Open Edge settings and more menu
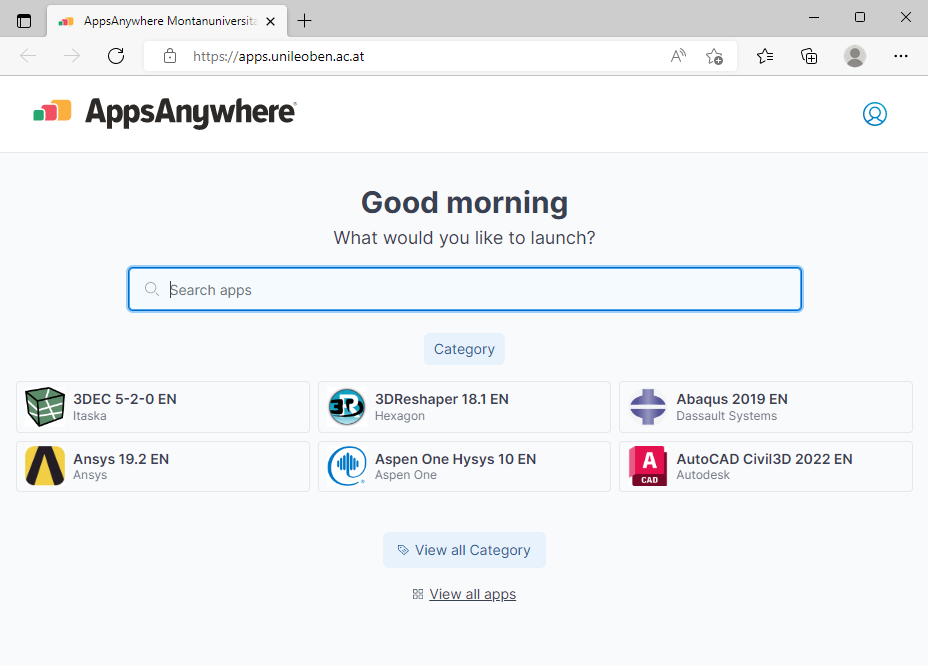Image resolution: width=928 pixels, height=666 pixels. tap(900, 56)
